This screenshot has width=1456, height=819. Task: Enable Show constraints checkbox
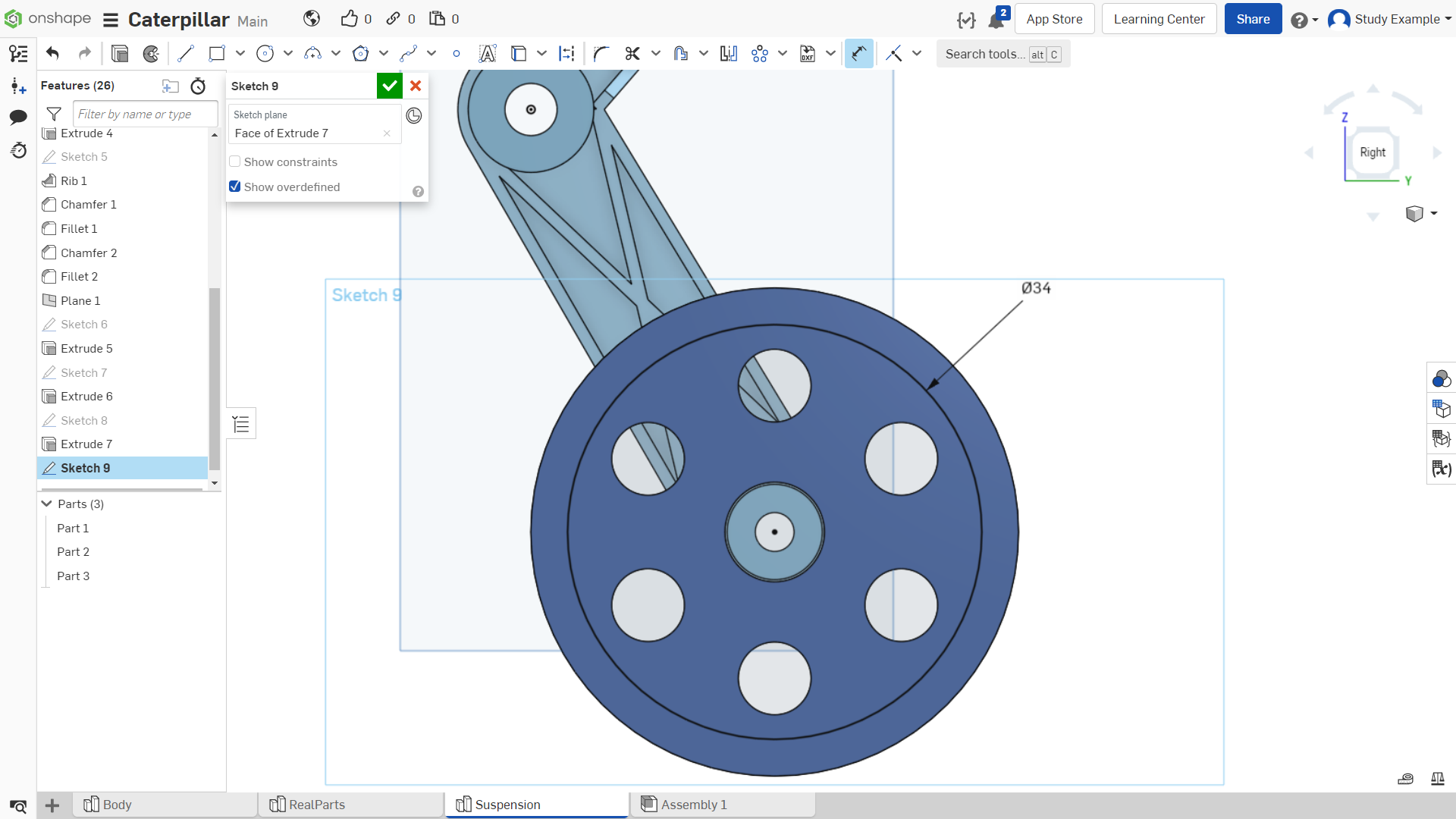[x=235, y=162]
